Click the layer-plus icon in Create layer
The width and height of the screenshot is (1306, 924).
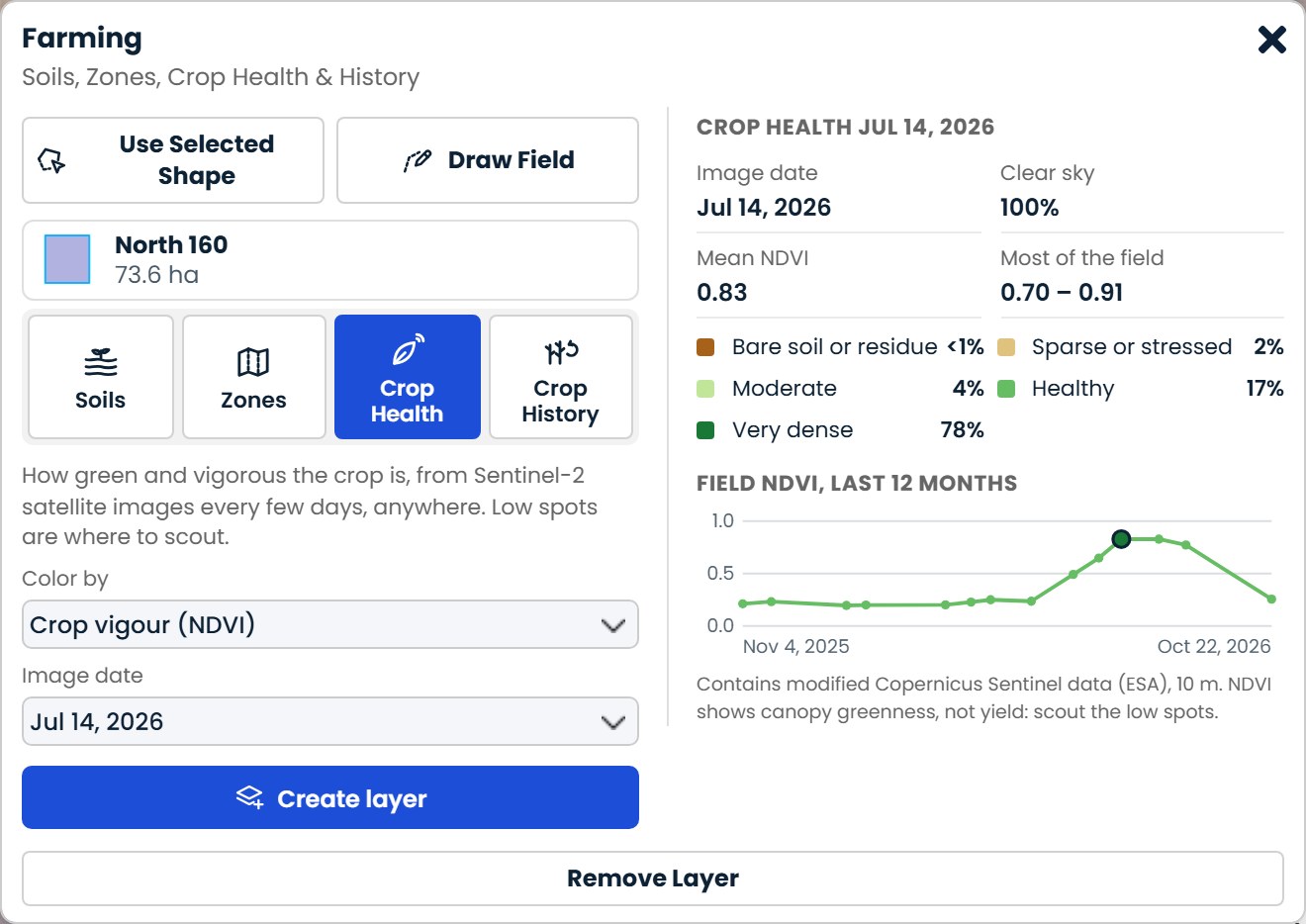coord(250,797)
